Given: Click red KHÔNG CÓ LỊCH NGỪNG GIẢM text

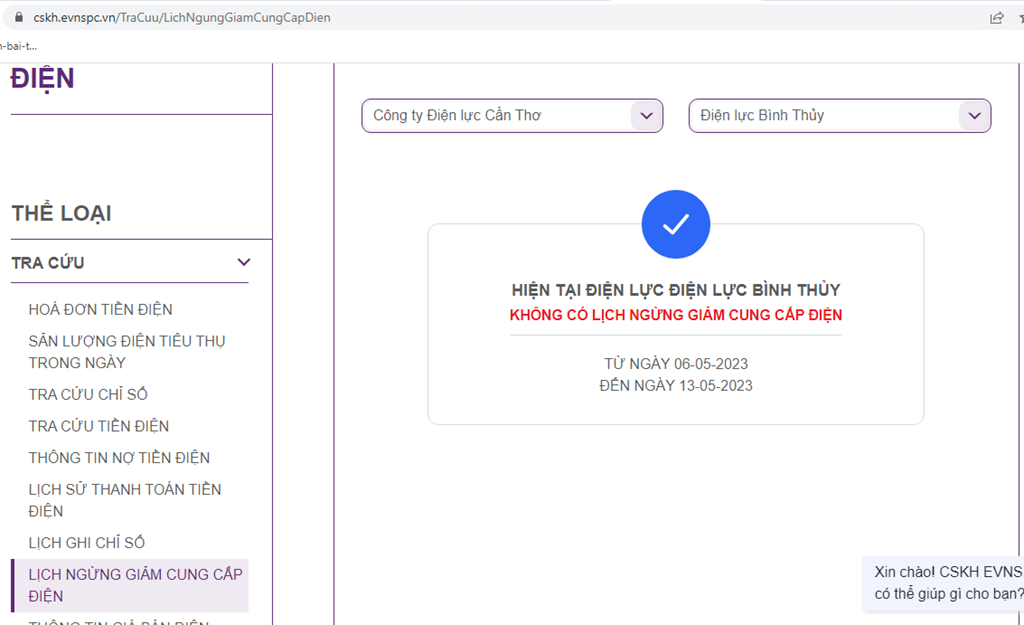Looking at the screenshot, I should tap(676, 315).
